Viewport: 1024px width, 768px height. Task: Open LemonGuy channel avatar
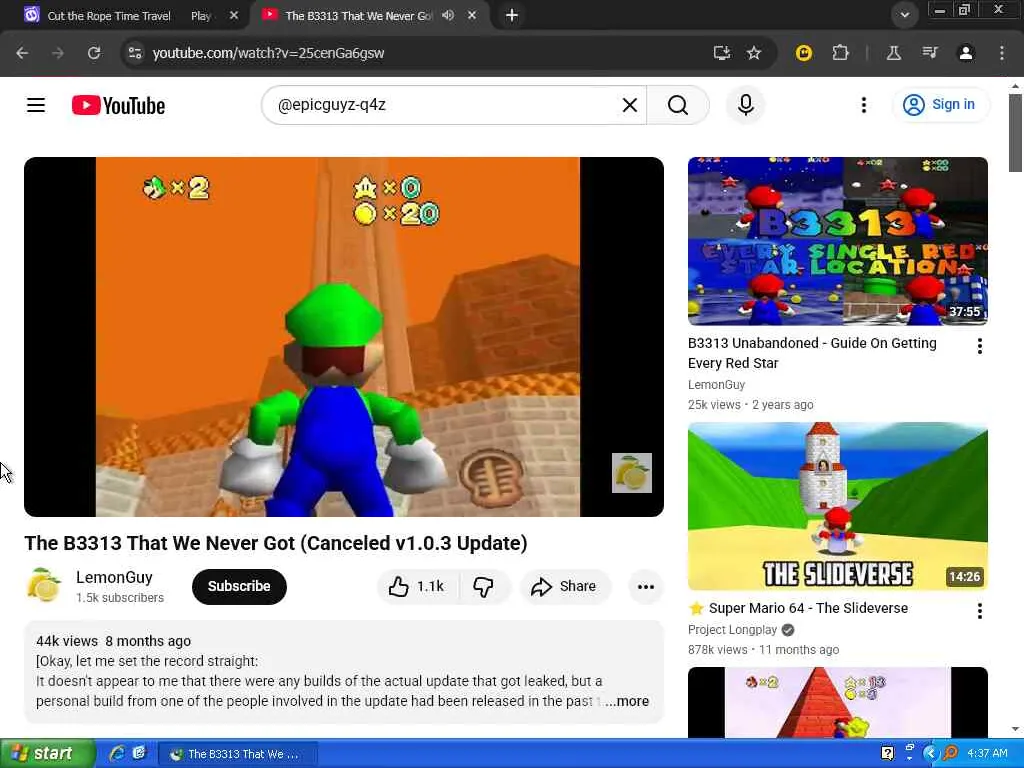[x=43, y=586]
